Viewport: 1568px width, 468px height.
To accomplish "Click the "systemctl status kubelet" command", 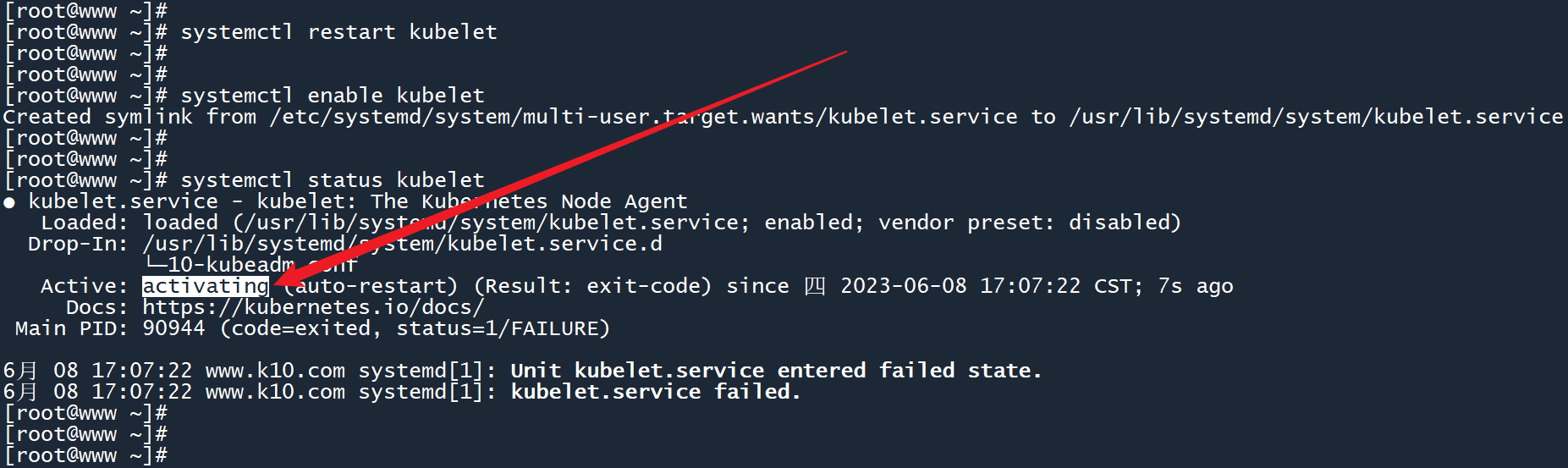I will tap(333, 180).
